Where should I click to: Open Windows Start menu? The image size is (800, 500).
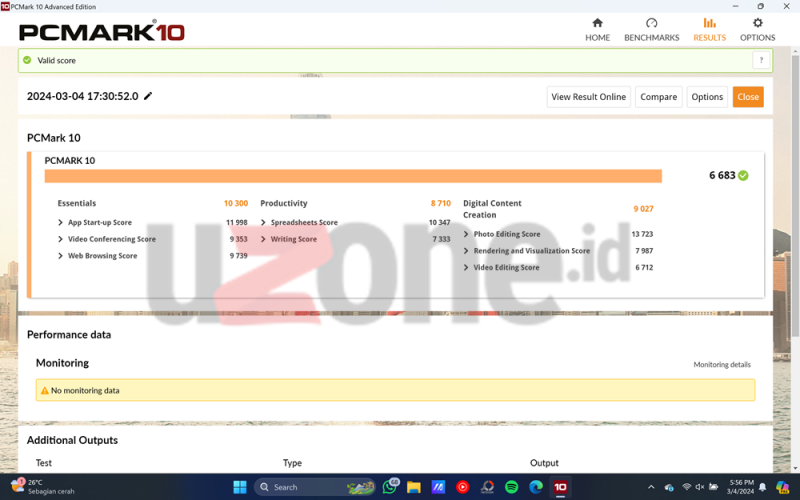tap(240, 487)
